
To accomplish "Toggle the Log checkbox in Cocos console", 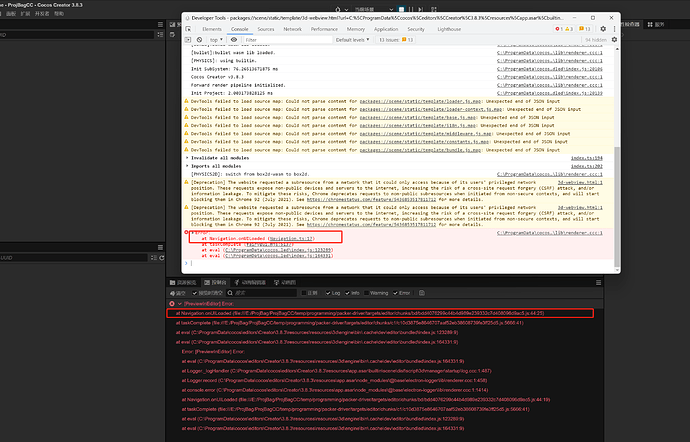I will click(328, 293).
